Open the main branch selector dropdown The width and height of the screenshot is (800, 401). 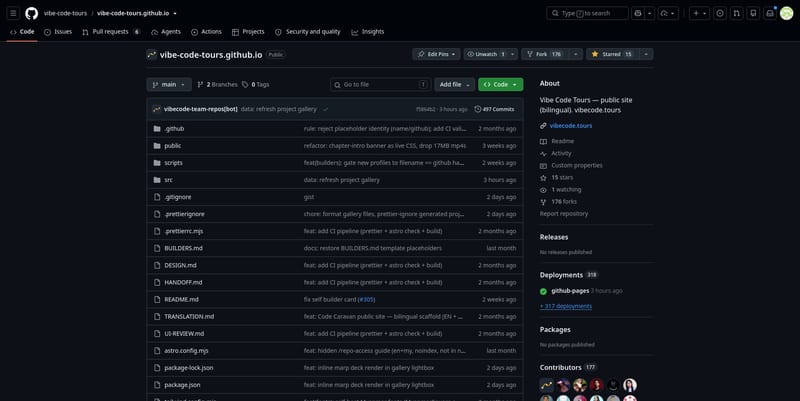click(169, 85)
